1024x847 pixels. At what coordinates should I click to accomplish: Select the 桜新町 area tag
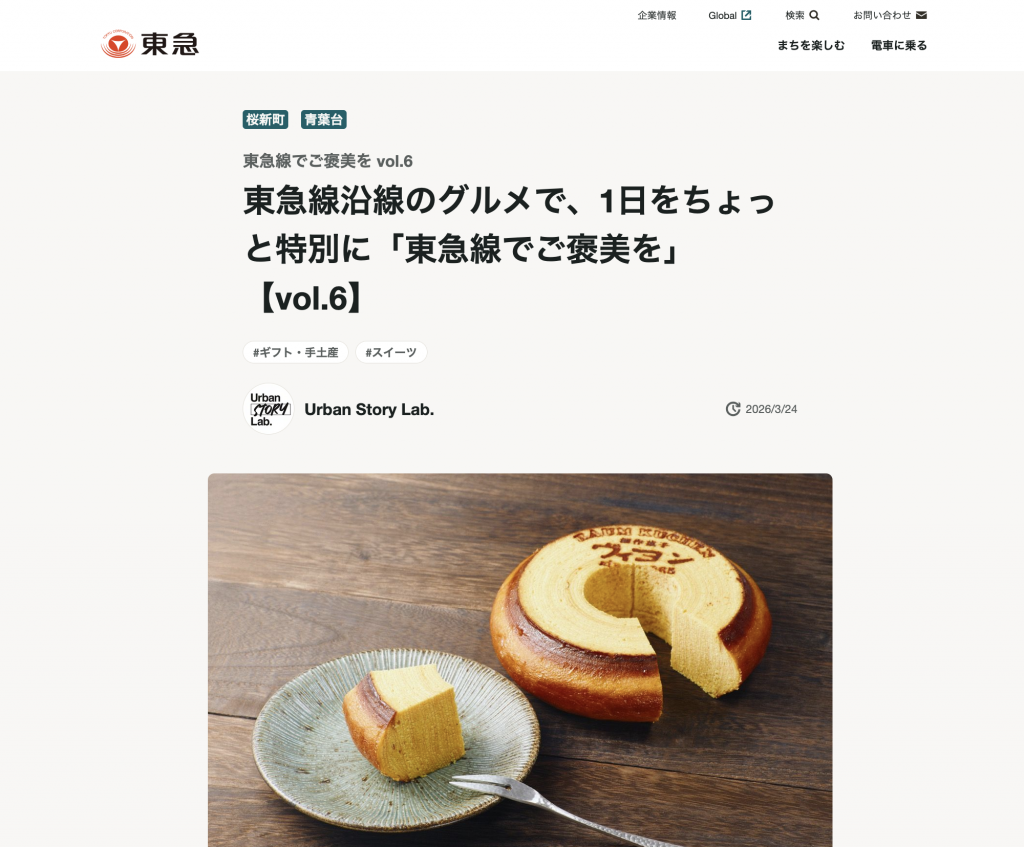[265, 120]
